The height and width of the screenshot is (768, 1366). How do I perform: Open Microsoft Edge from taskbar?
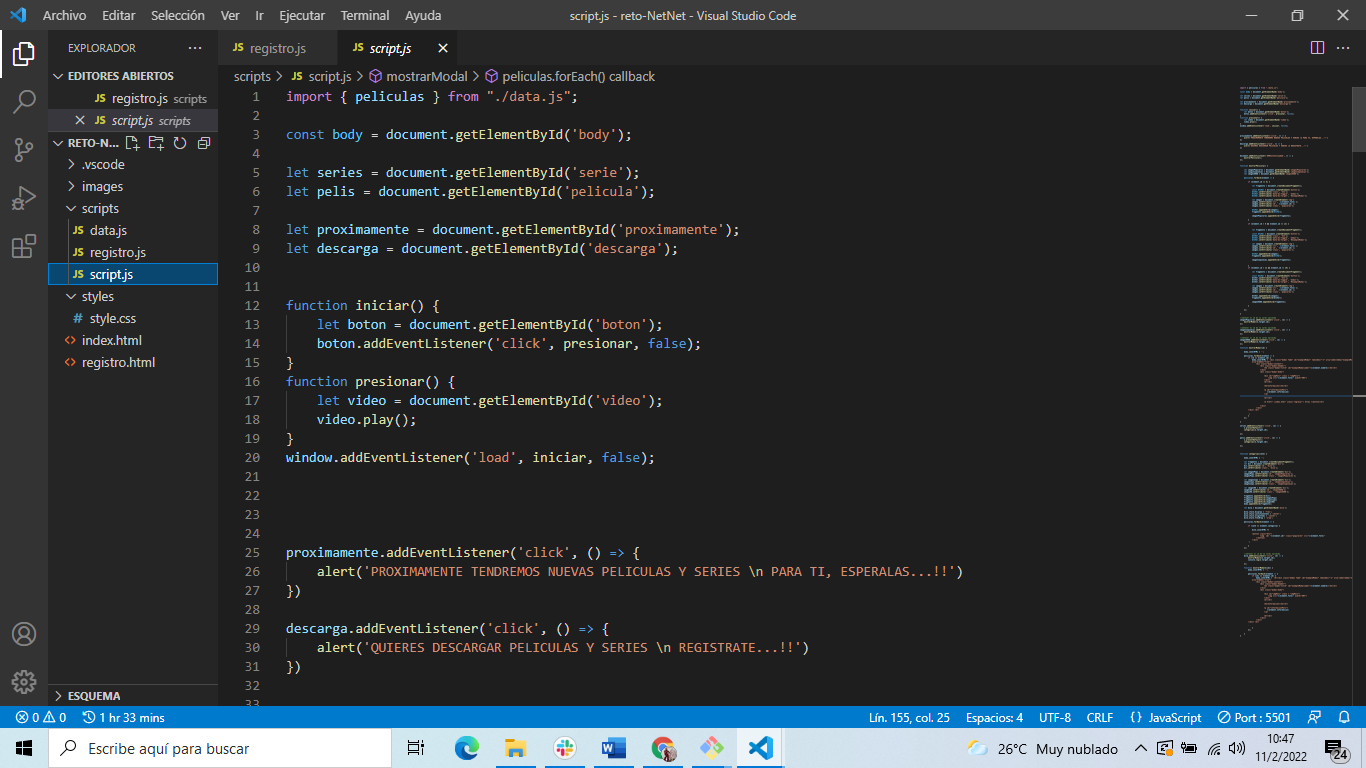(466, 748)
